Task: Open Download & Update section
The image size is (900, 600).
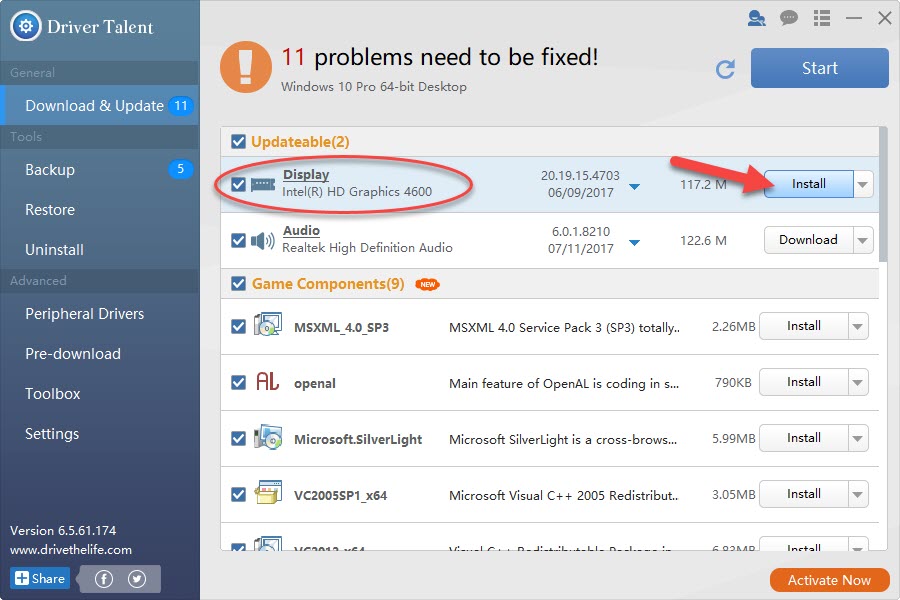Action: click(x=99, y=106)
